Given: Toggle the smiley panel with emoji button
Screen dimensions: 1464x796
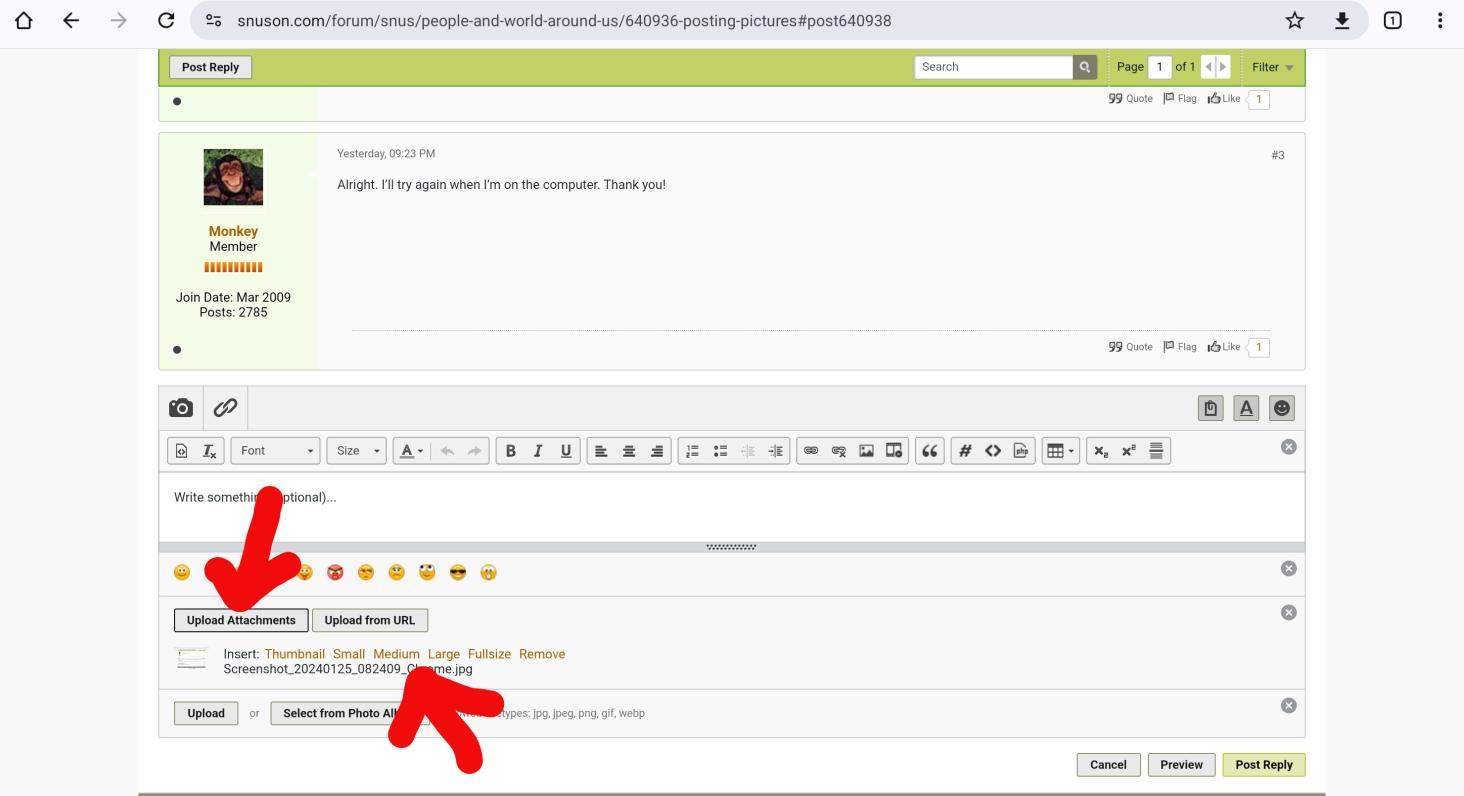Looking at the screenshot, I should pyautogui.click(x=1281, y=408).
